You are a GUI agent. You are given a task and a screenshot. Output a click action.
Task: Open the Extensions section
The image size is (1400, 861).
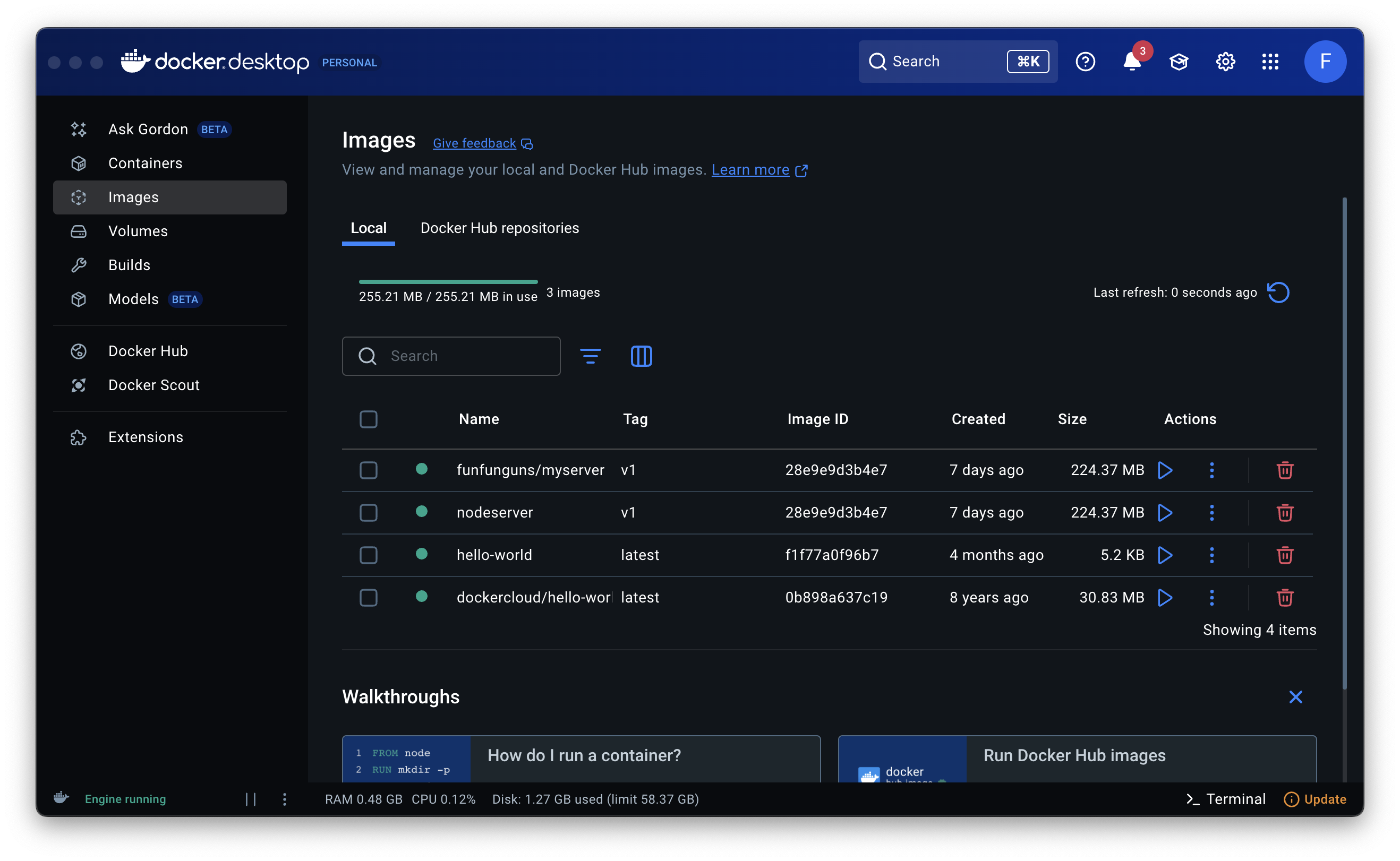pyautogui.click(x=169, y=437)
